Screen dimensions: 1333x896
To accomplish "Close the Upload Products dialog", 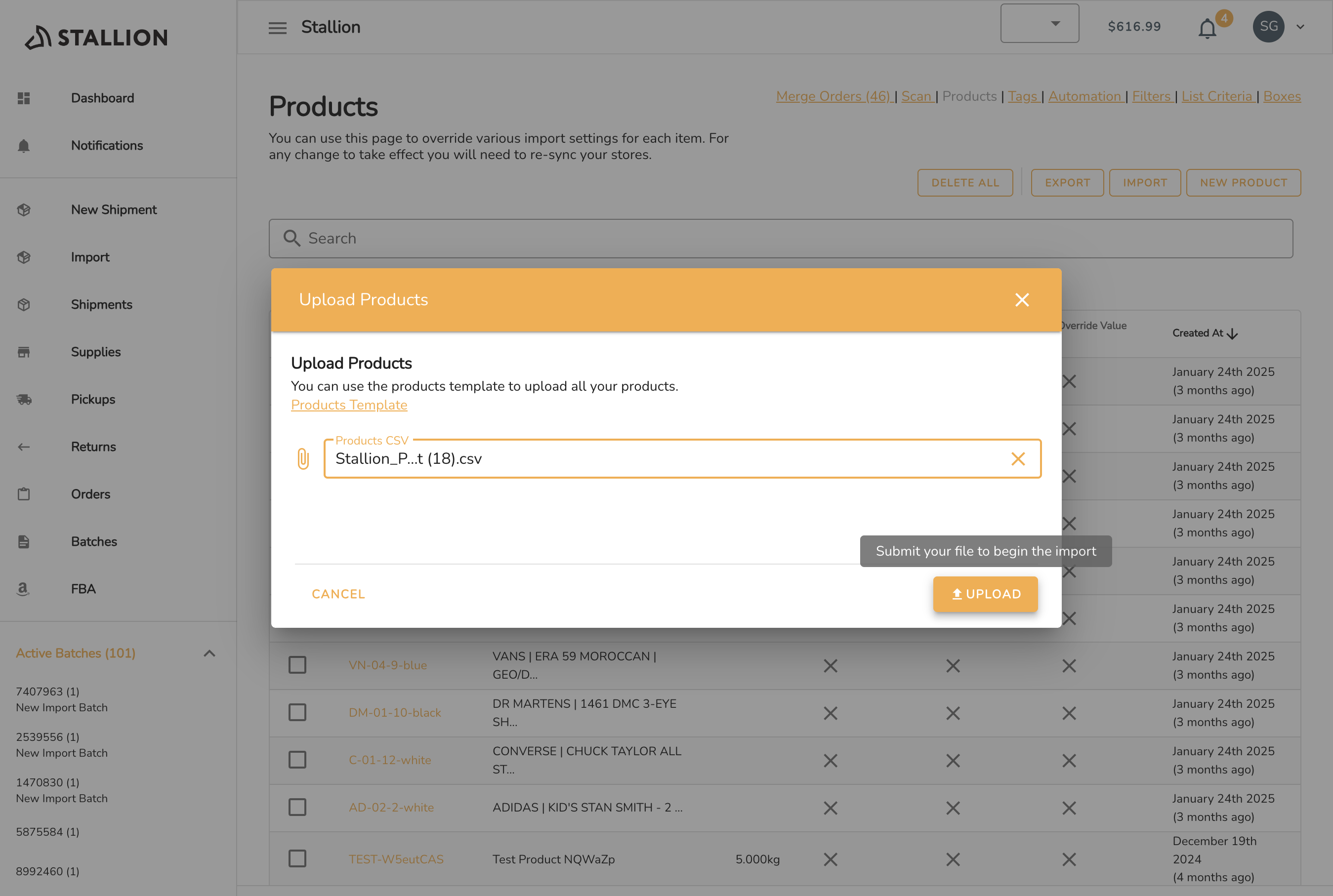I will (x=1022, y=300).
